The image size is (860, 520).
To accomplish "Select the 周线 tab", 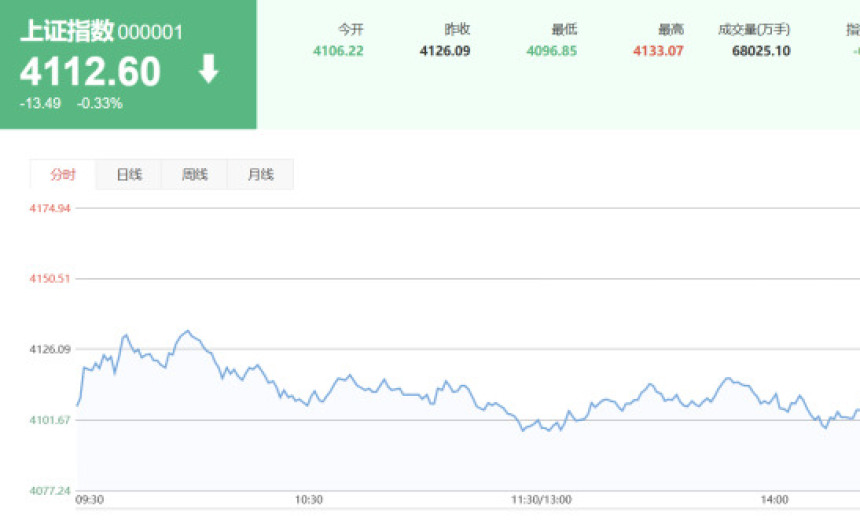I will click(195, 174).
